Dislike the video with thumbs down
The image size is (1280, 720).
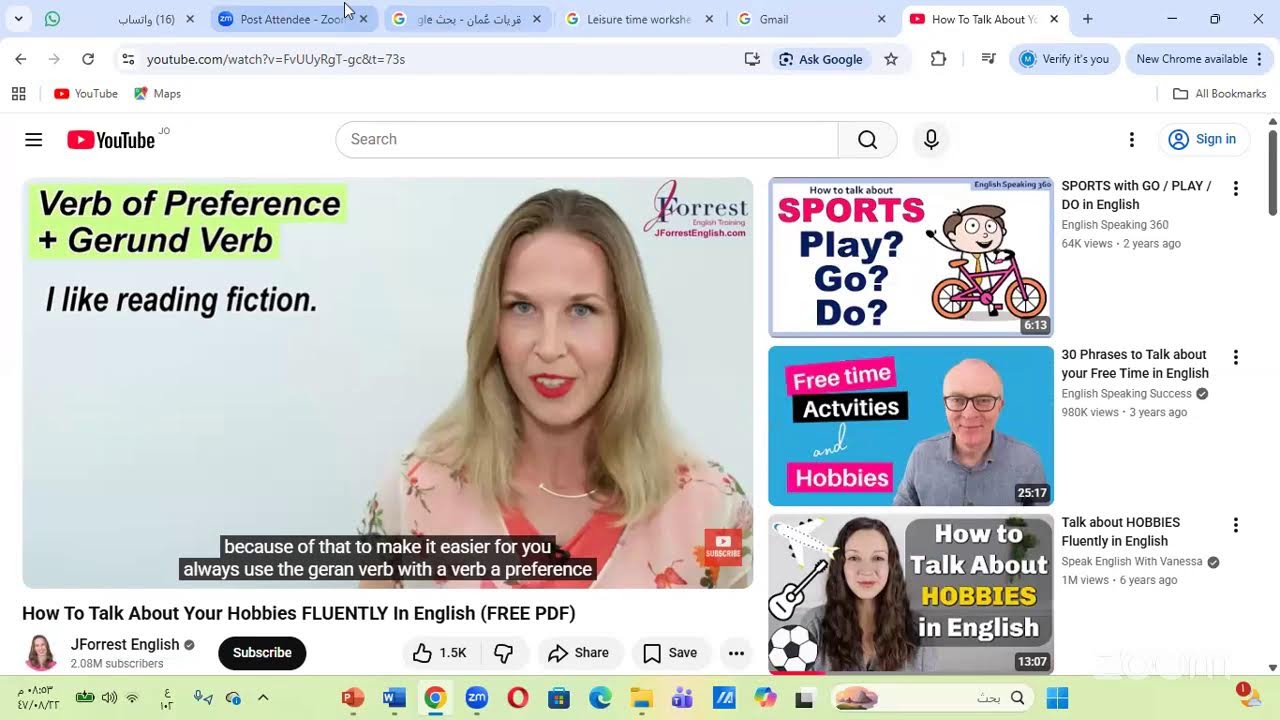[x=504, y=653]
